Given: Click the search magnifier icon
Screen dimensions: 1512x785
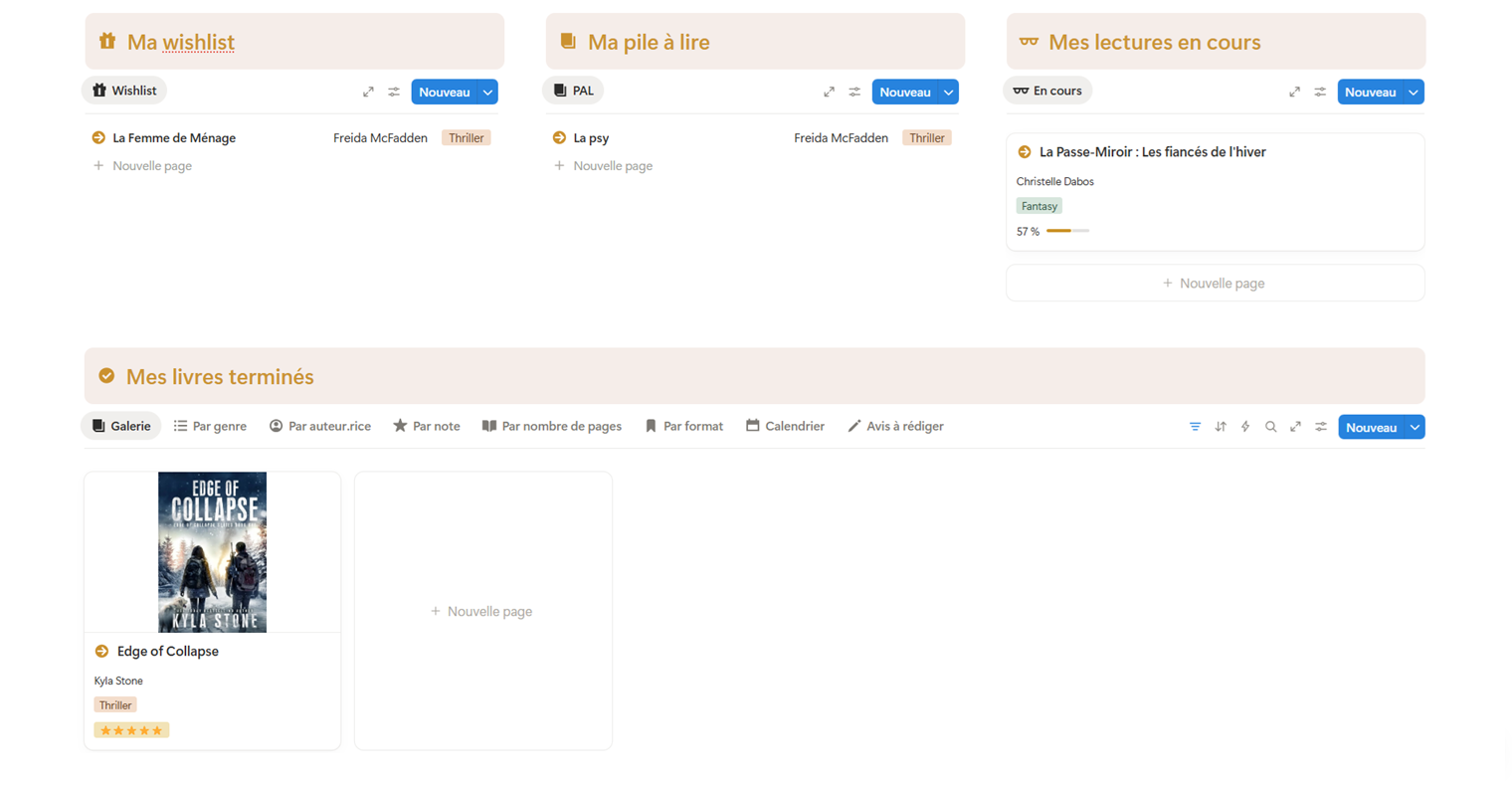Looking at the screenshot, I should [x=1270, y=427].
